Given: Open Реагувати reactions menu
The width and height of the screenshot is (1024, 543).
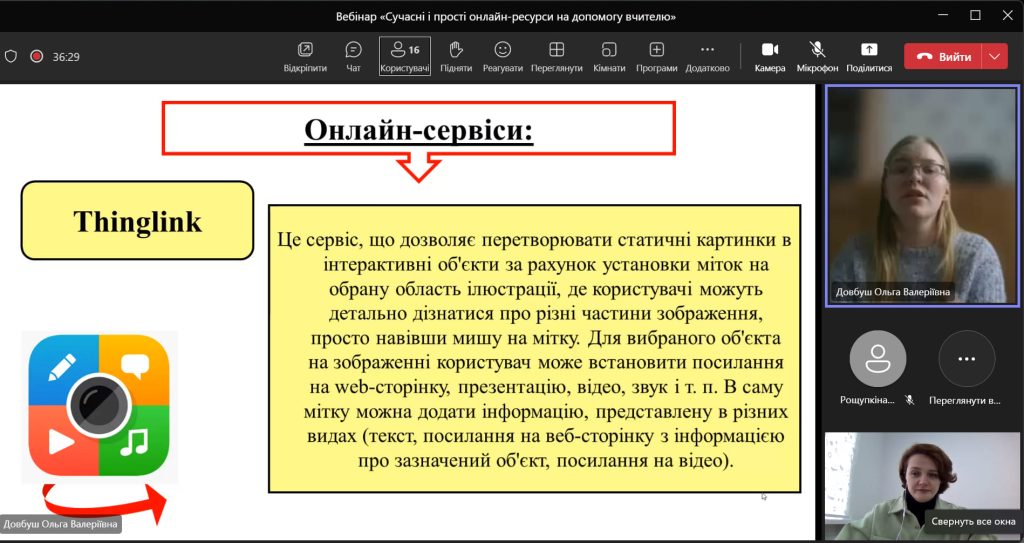Looking at the screenshot, I should tap(502, 57).
